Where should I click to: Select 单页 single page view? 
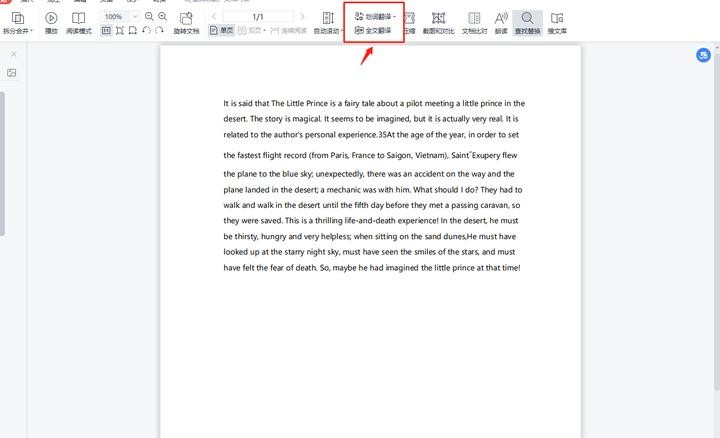[222, 31]
